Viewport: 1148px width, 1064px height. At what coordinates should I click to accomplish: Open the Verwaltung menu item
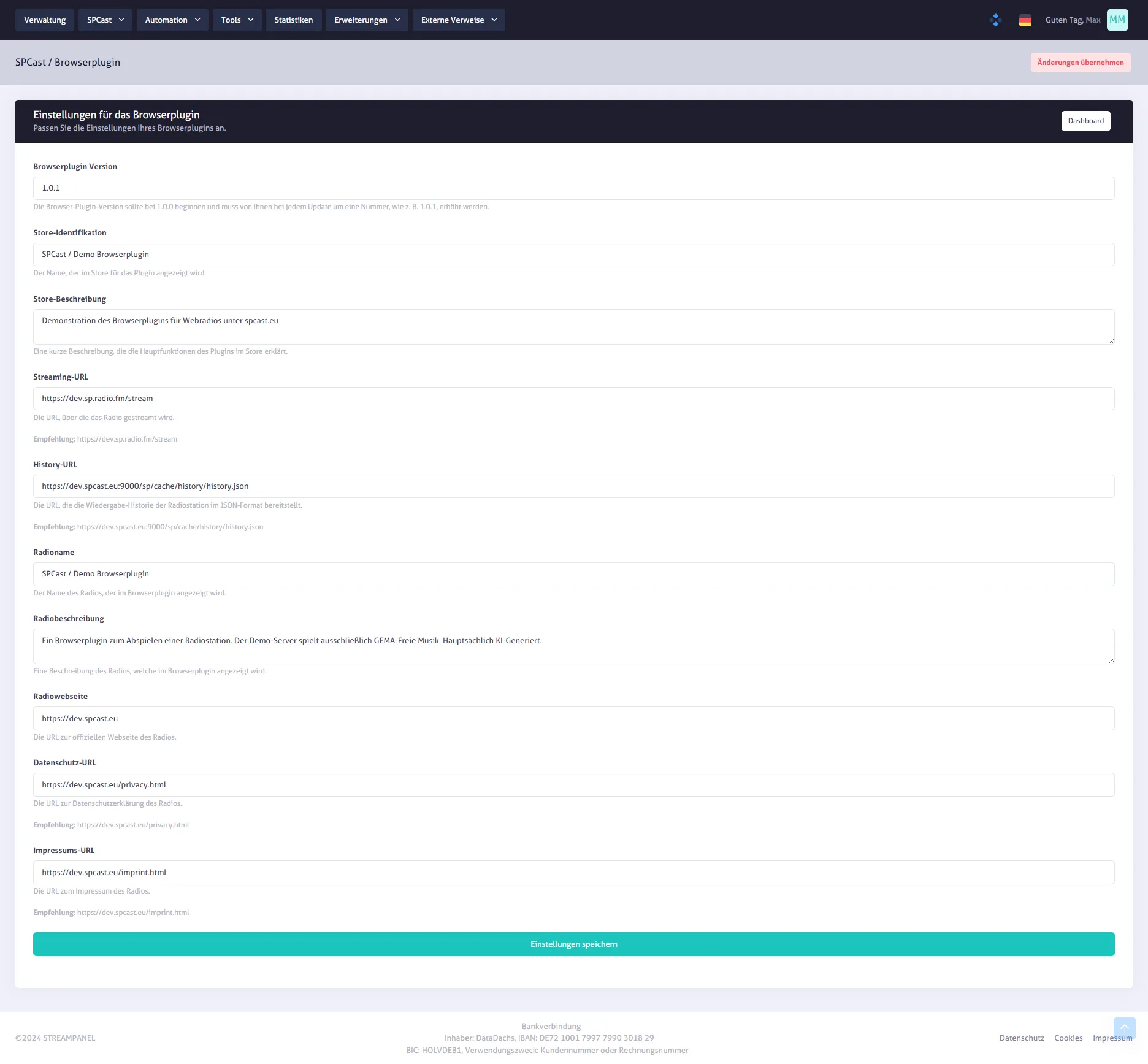tap(45, 20)
